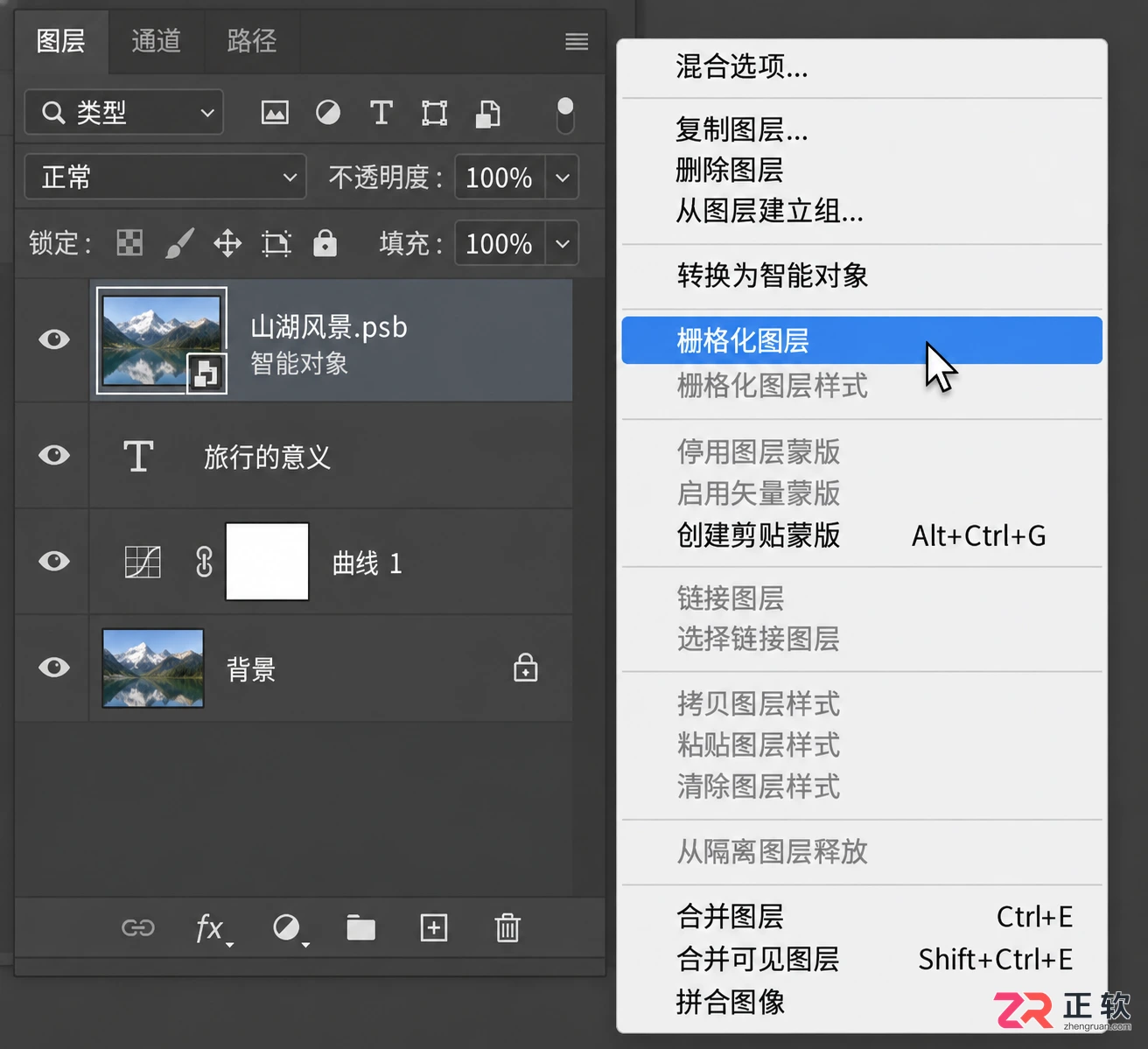1148x1049 pixels.
Task: Filter layers by shape layer icon
Action: click(x=434, y=113)
